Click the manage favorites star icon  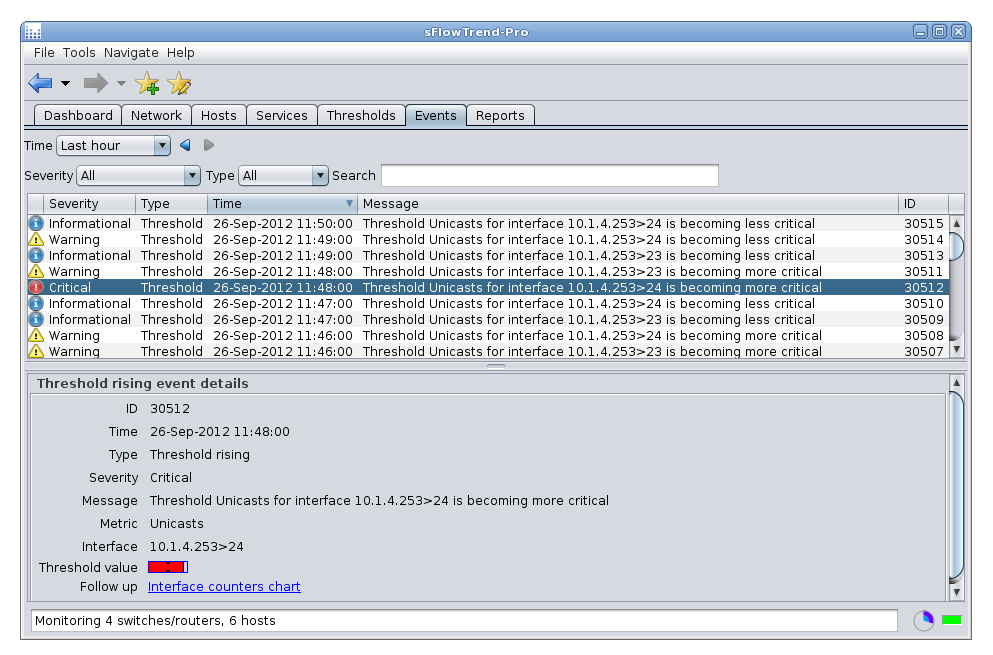(179, 84)
